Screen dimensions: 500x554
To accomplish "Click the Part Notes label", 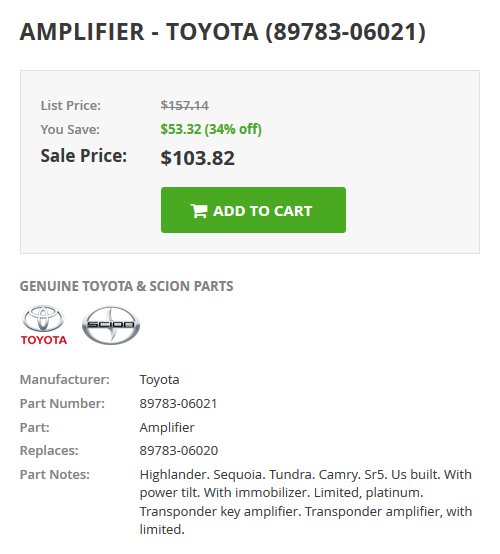I will (55, 475).
